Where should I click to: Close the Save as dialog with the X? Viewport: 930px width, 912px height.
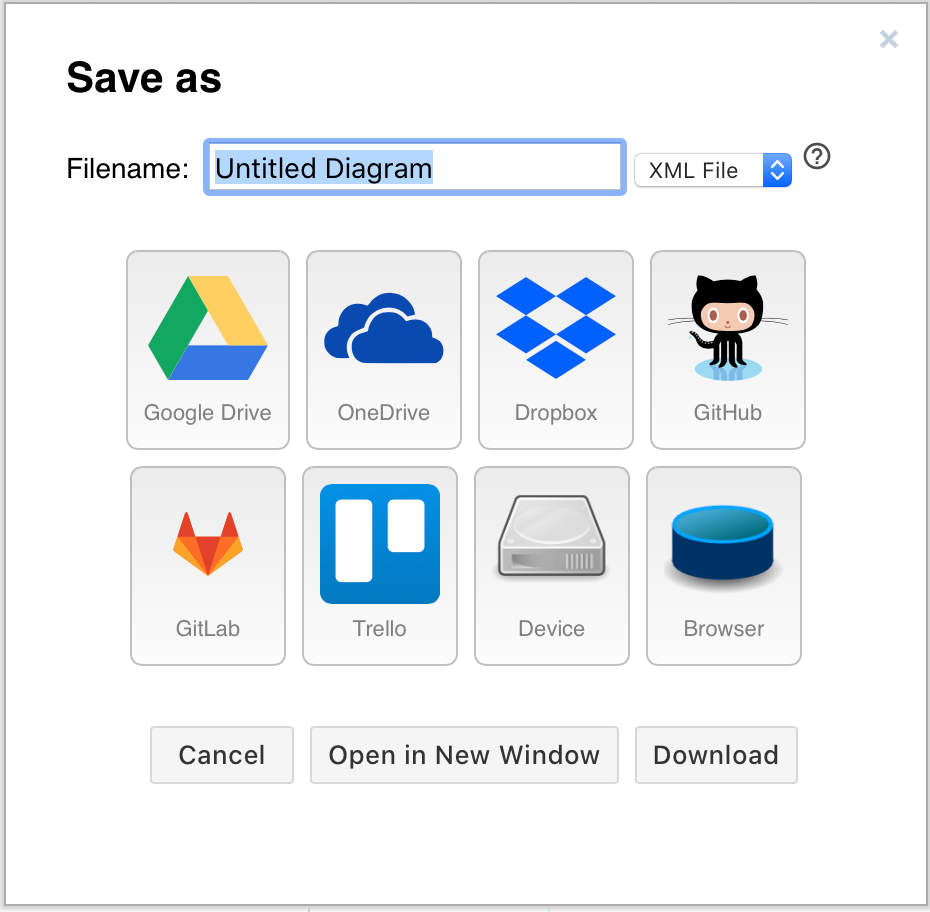coord(888,39)
